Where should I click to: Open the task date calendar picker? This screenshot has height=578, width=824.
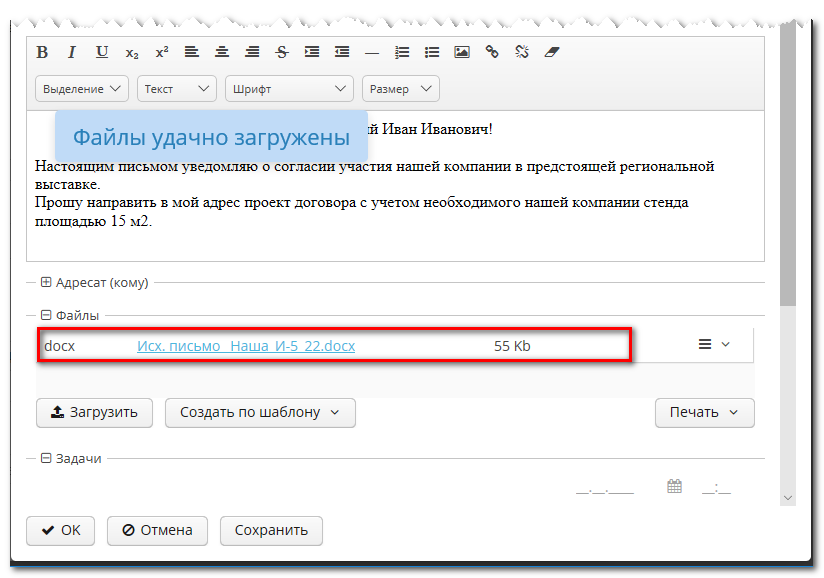pyautogui.click(x=674, y=487)
